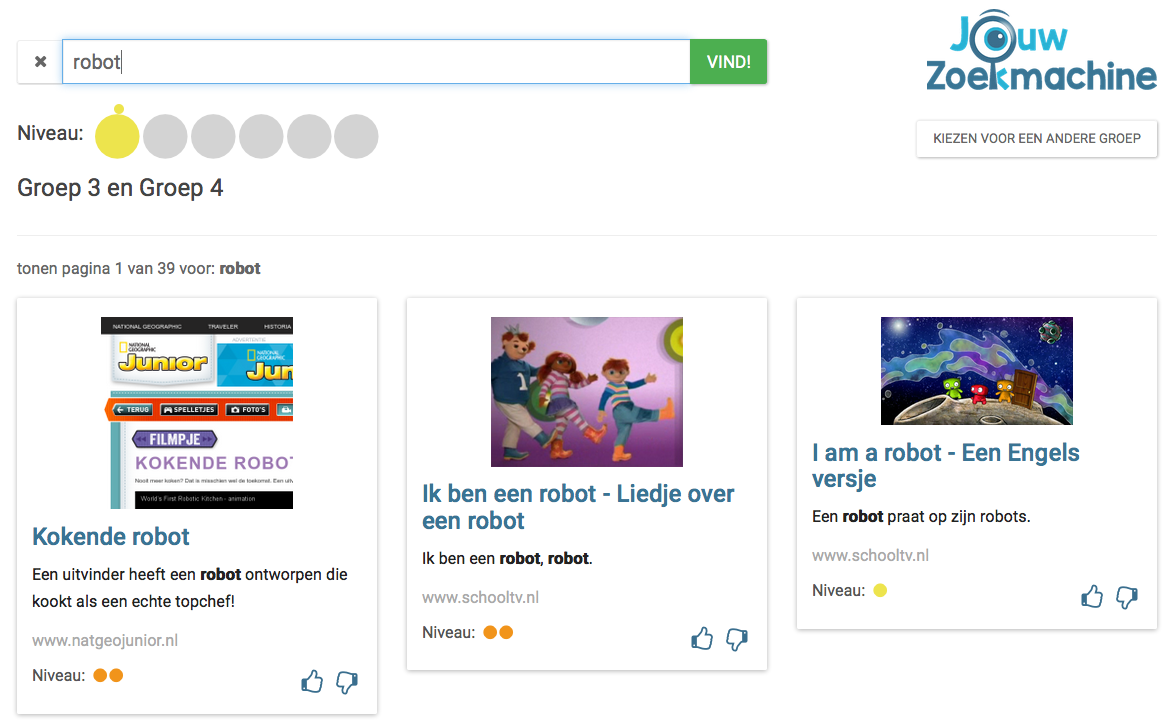Thumbs up 'I am a robot' result
1173x727 pixels.
click(1092, 597)
